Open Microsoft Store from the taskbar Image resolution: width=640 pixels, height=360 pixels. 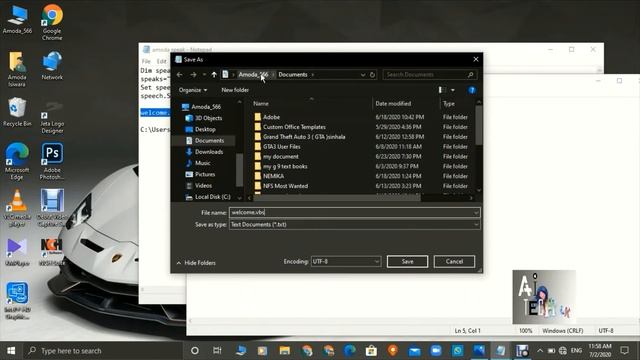pyautogui.click(x=371, y=351)
